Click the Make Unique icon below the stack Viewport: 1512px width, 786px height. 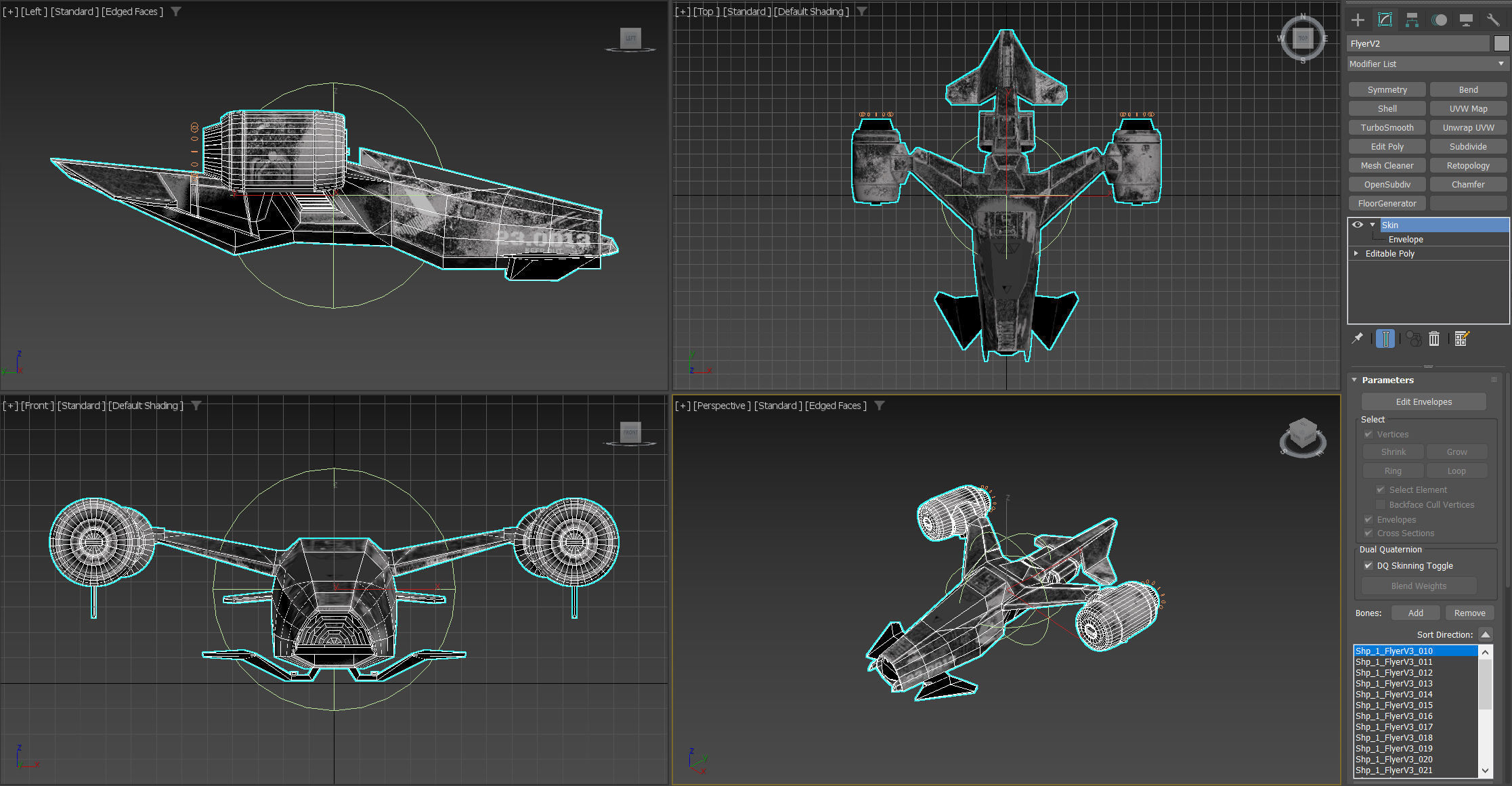click(1414, 339)
